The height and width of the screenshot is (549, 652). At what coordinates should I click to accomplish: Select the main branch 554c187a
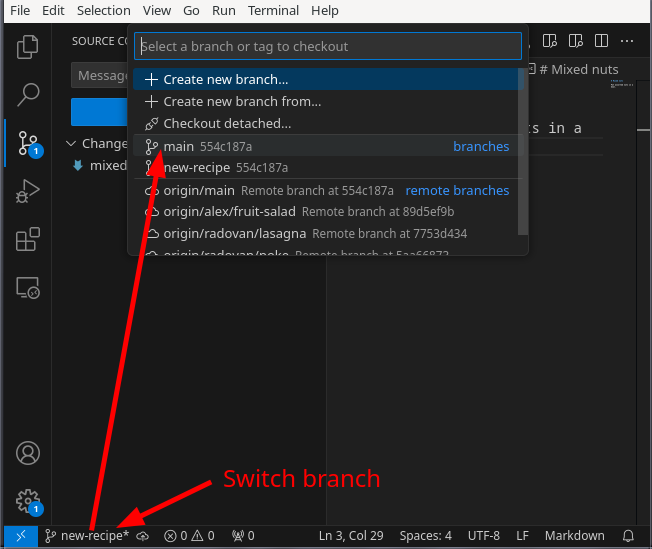click(x=328, y=146)
